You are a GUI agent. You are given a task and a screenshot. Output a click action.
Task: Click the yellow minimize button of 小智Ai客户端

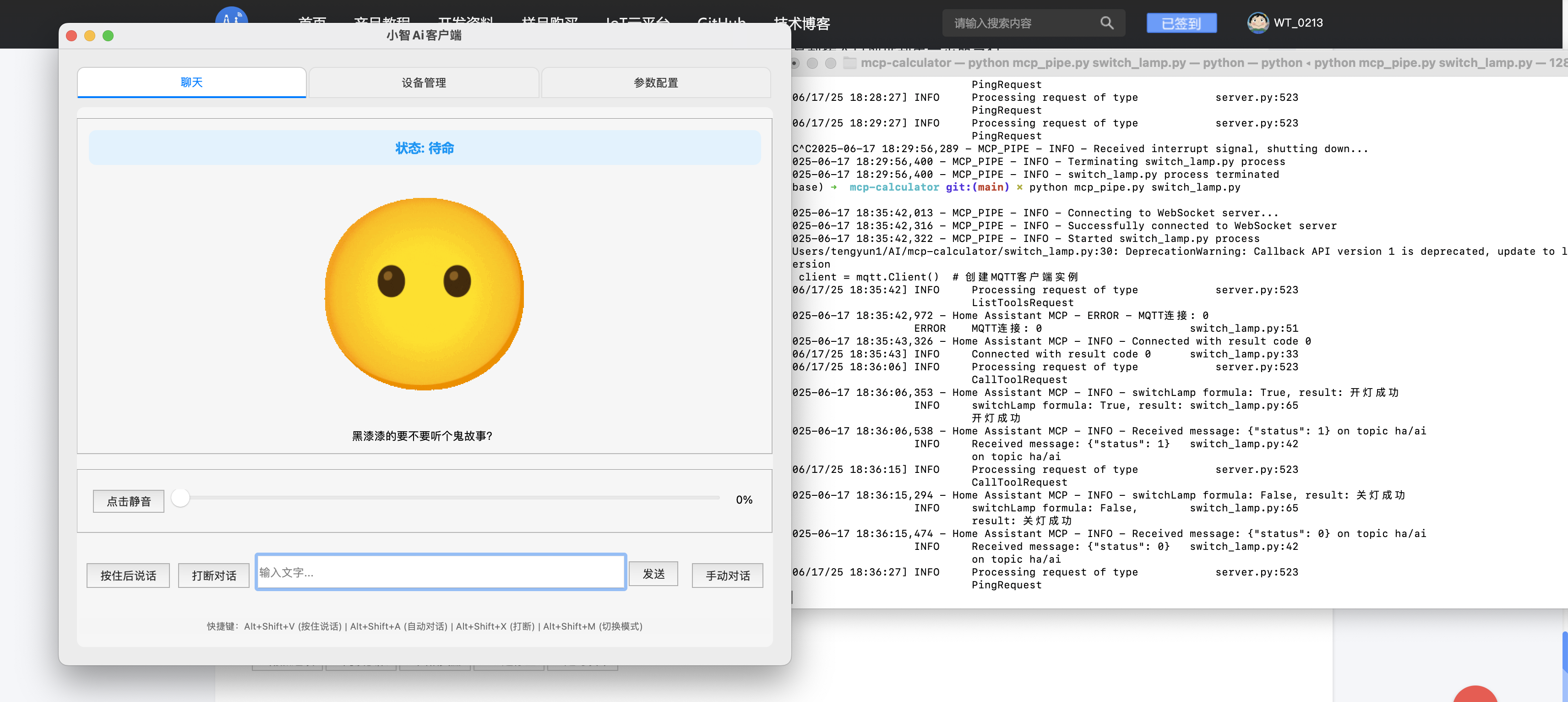click(x=89, y=35)
